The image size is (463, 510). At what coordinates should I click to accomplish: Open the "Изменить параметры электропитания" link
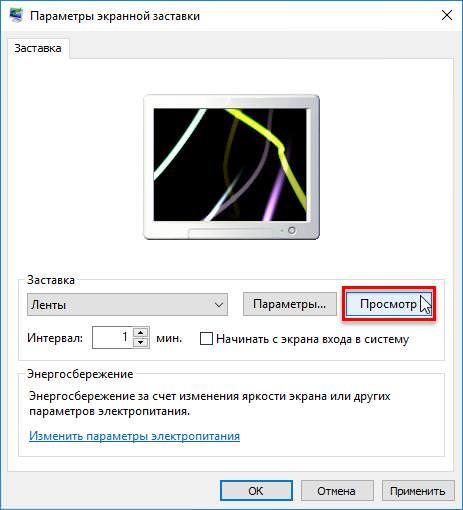tap(134, 436)
